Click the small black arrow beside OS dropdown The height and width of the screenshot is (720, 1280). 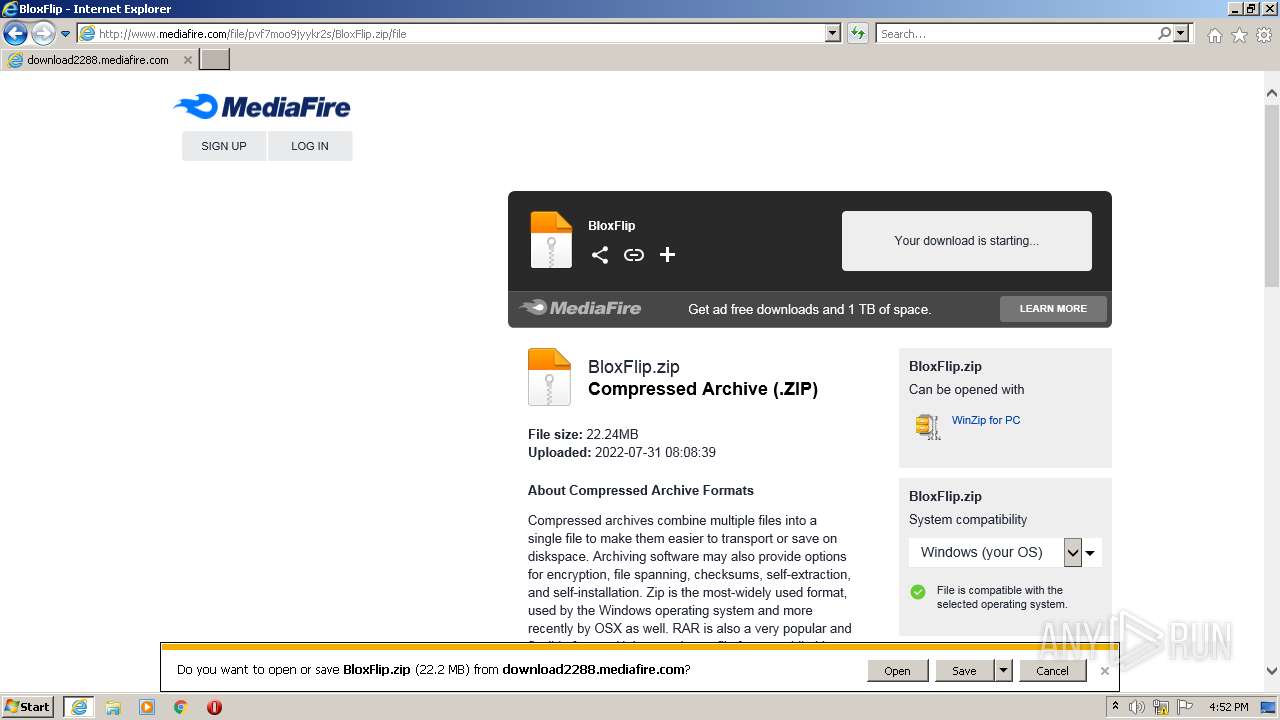1091,553
